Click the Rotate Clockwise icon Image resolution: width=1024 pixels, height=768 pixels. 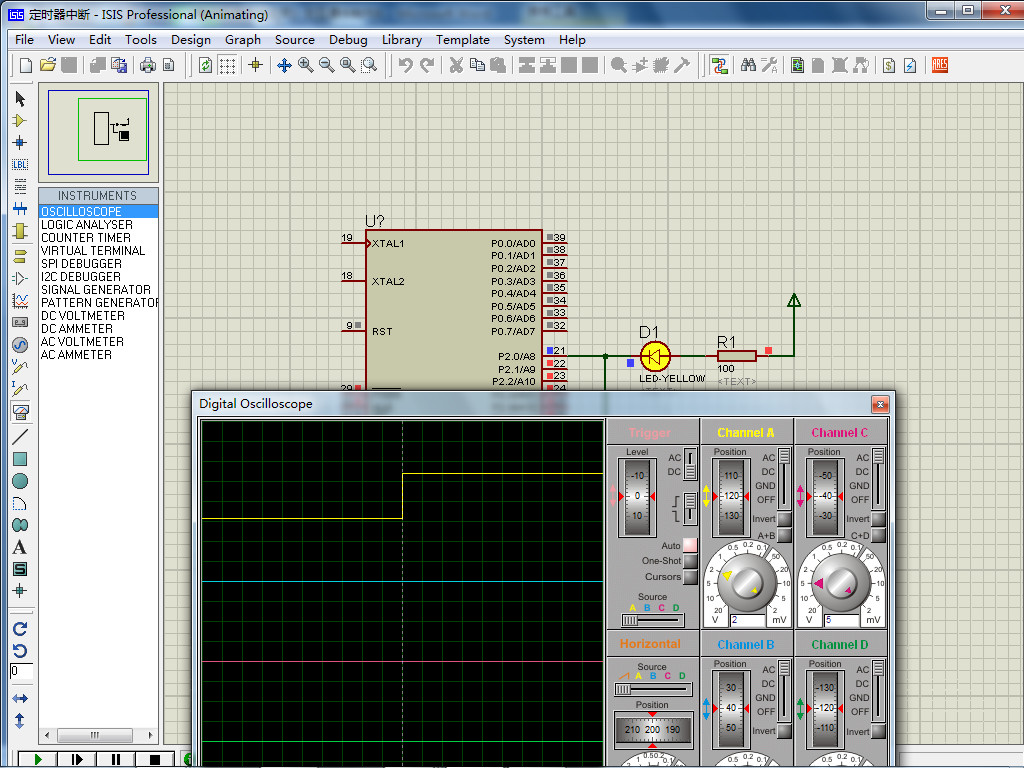(20, 629)
